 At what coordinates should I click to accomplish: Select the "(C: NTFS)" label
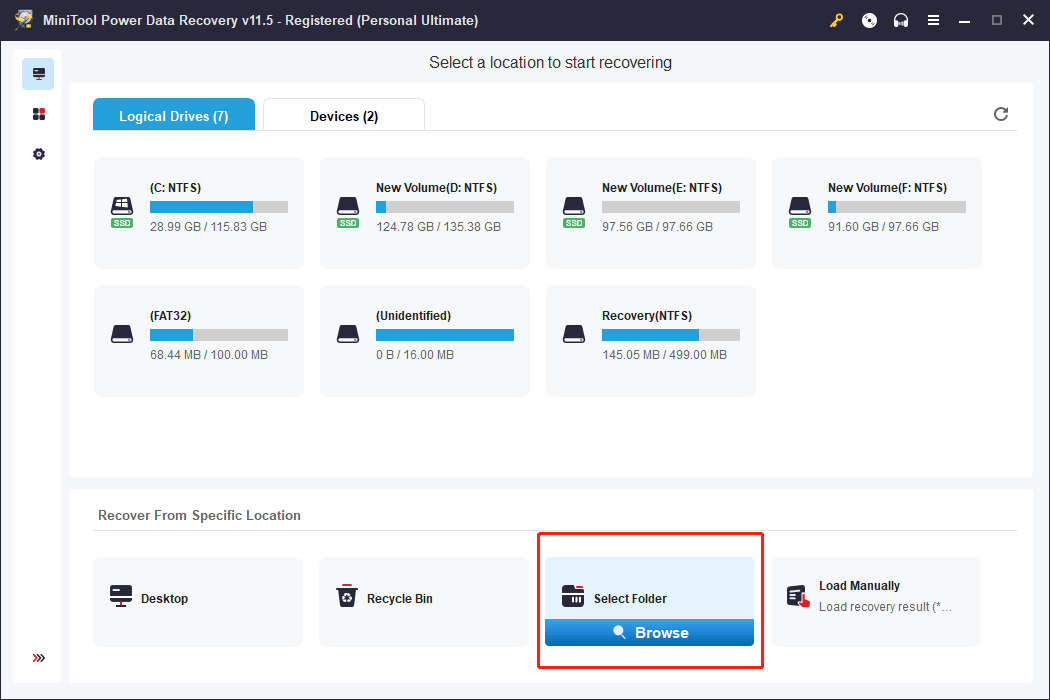click(175, 188)
